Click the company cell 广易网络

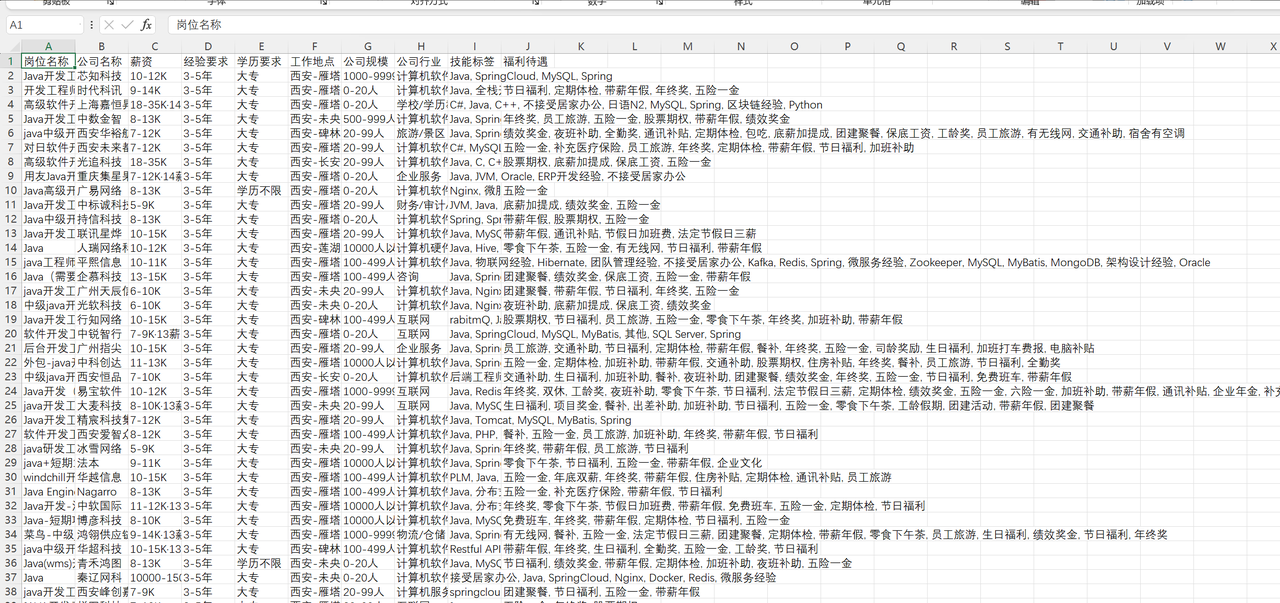coord(101,190)
